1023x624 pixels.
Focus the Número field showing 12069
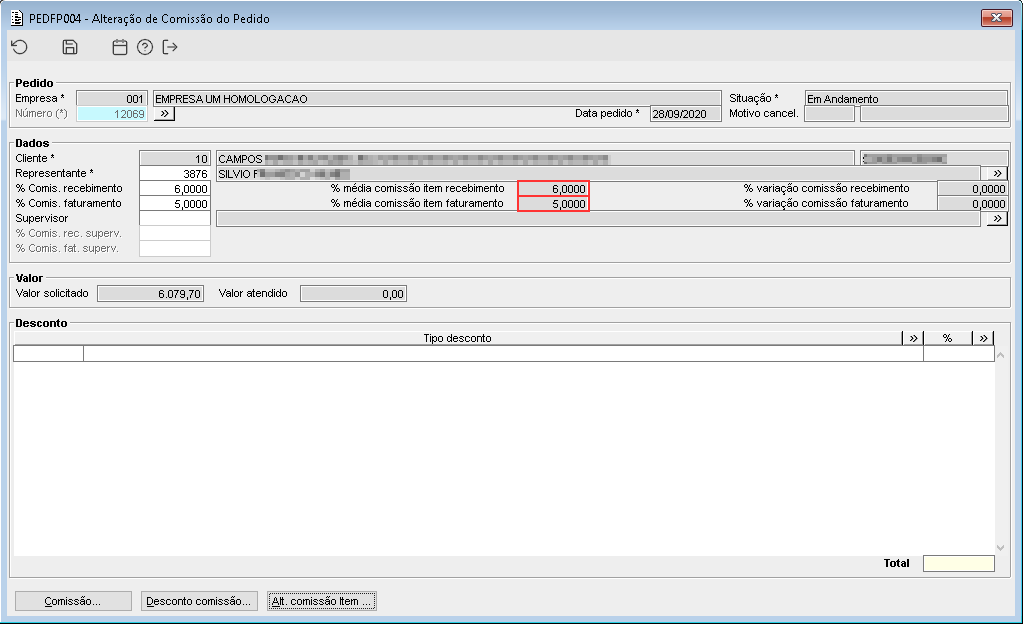tap(112, 114)
